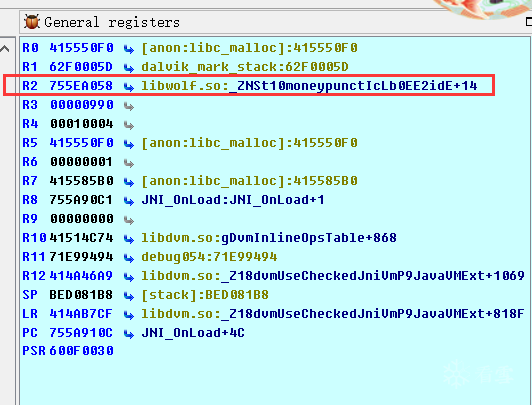Click the gray arrow beside R6

click(129, 163)
